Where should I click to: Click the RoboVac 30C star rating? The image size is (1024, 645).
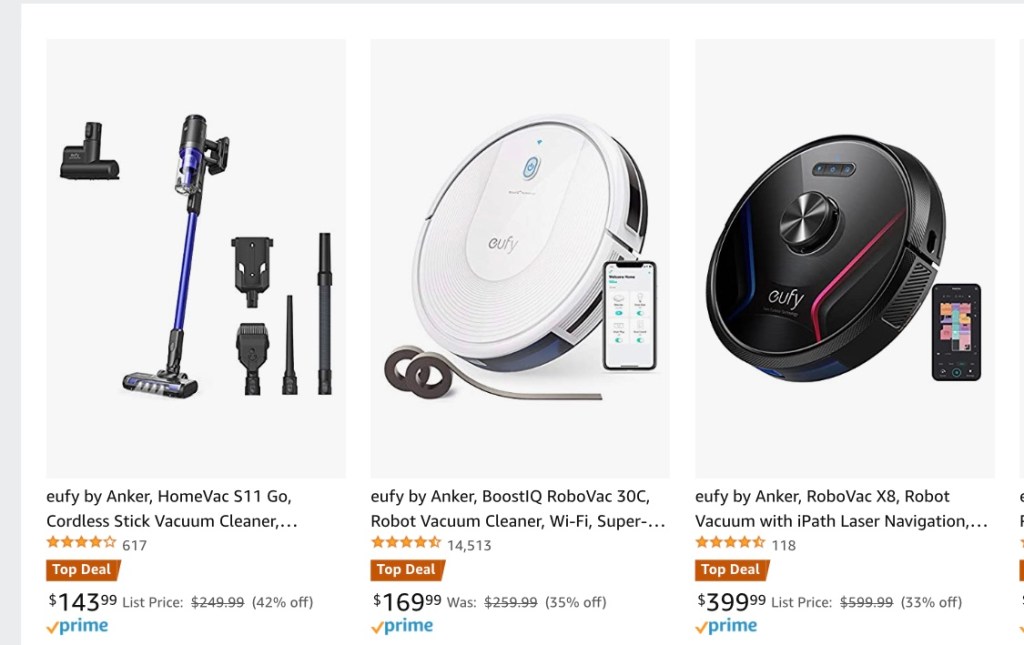point(406,543)
